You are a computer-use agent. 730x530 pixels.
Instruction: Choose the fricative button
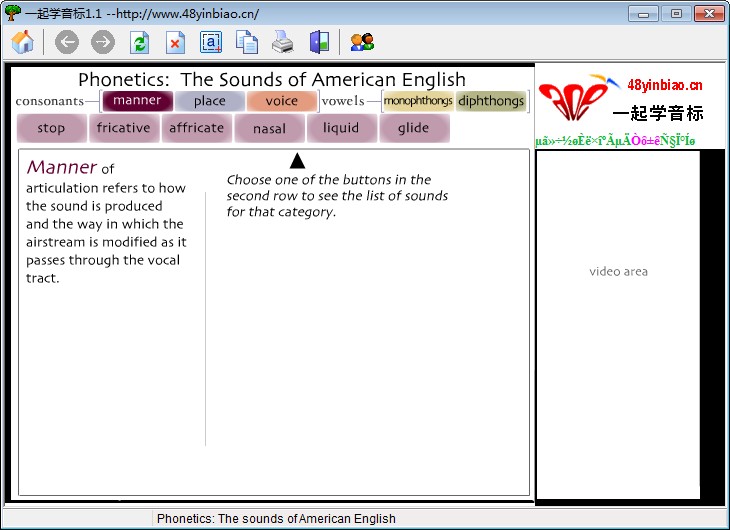[123, 128]
